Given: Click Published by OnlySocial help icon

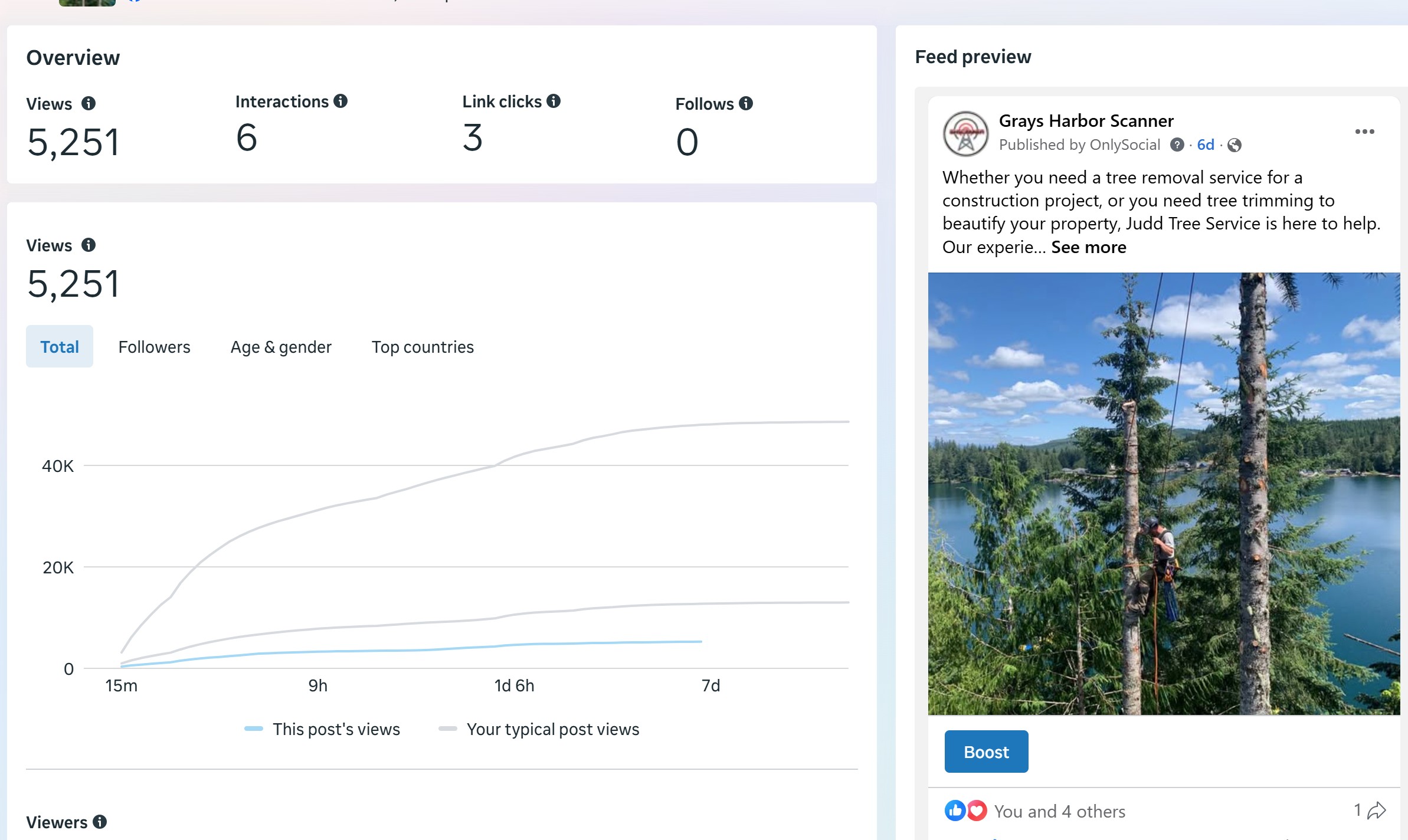Looking at the screenshot, I should click(x=1177, y=145).
